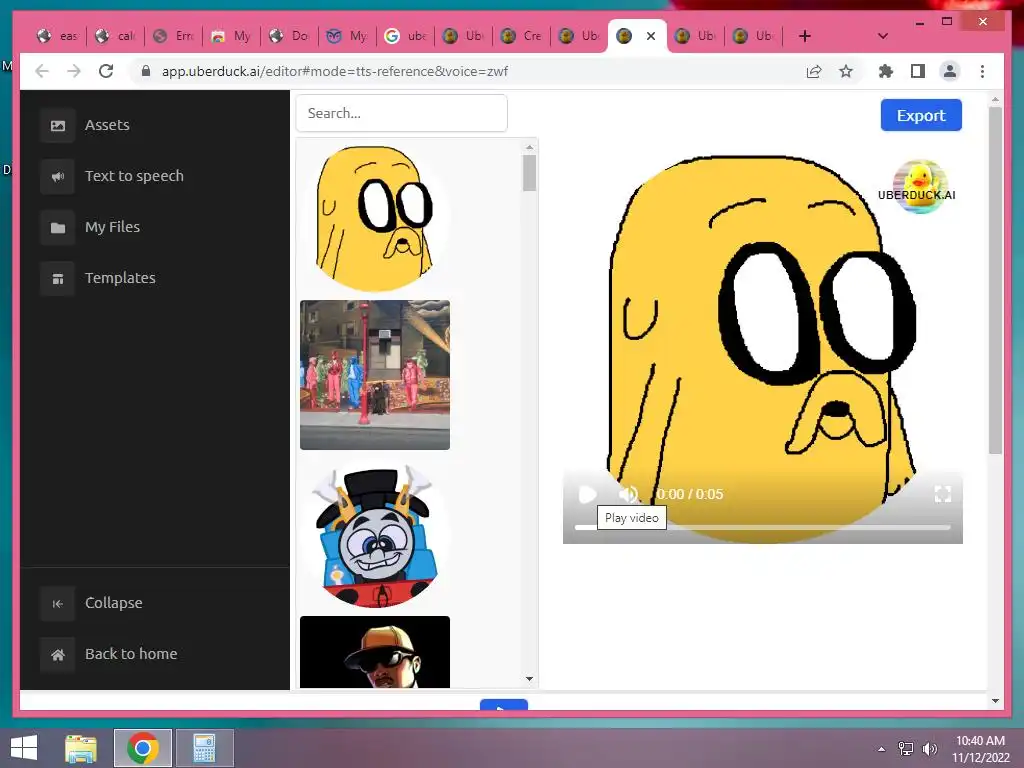Image resolution: width=1024 pixels, height=768 pixels.
Task: Switch to the 'Err' tab
Action: pos(174,36)
